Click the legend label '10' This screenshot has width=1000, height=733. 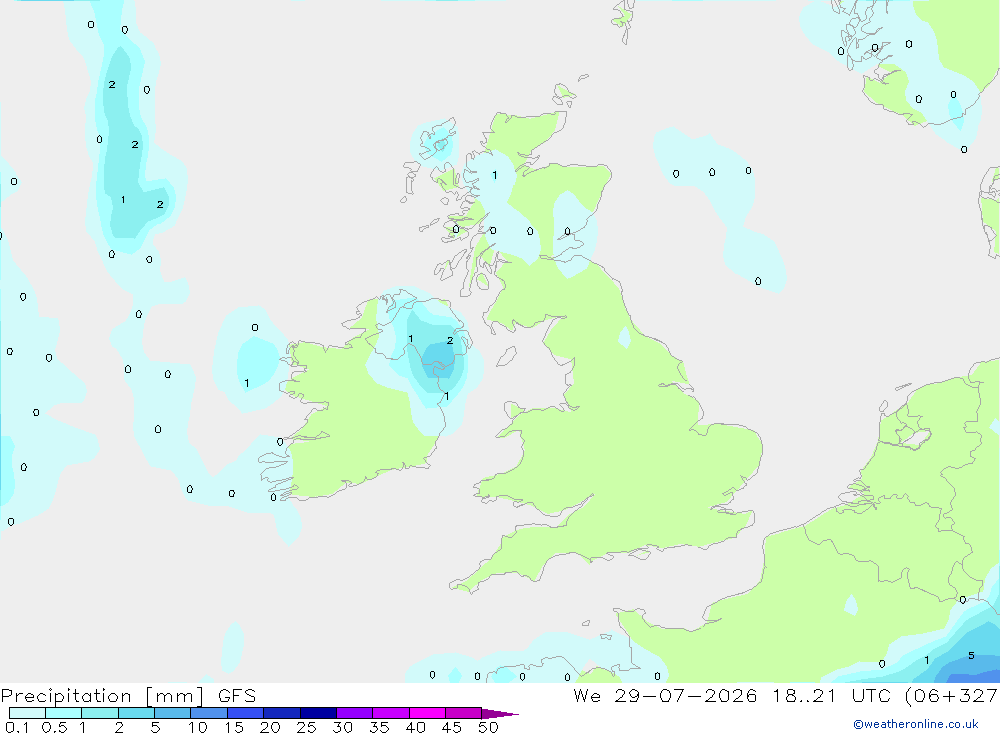pos(198,727)
